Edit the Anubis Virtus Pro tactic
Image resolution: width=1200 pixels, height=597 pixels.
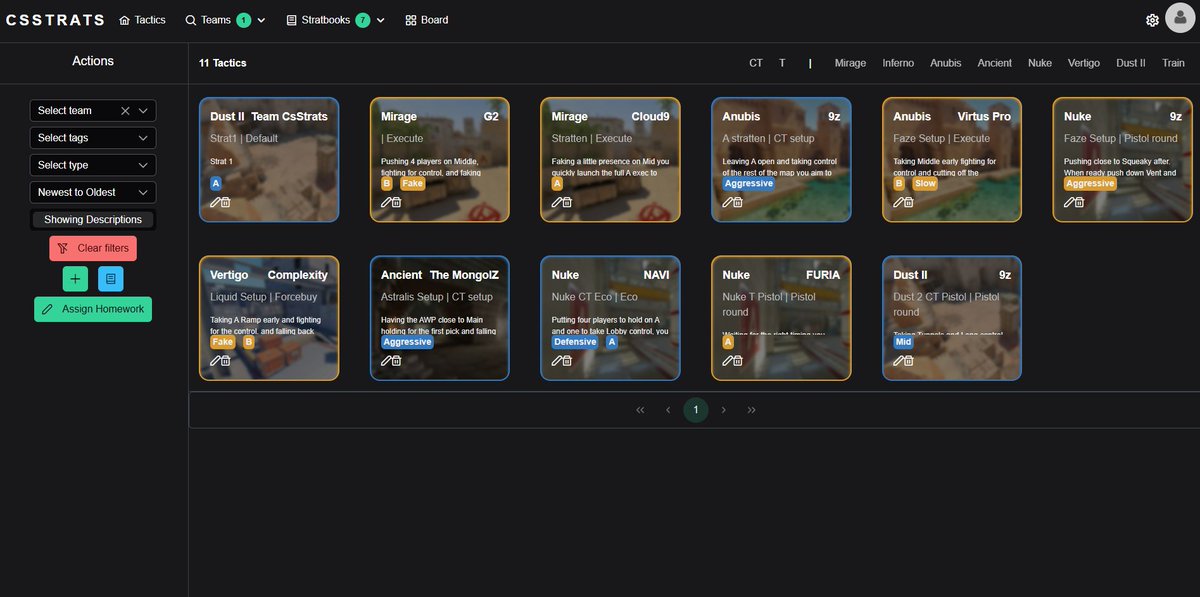click(899, 202)
